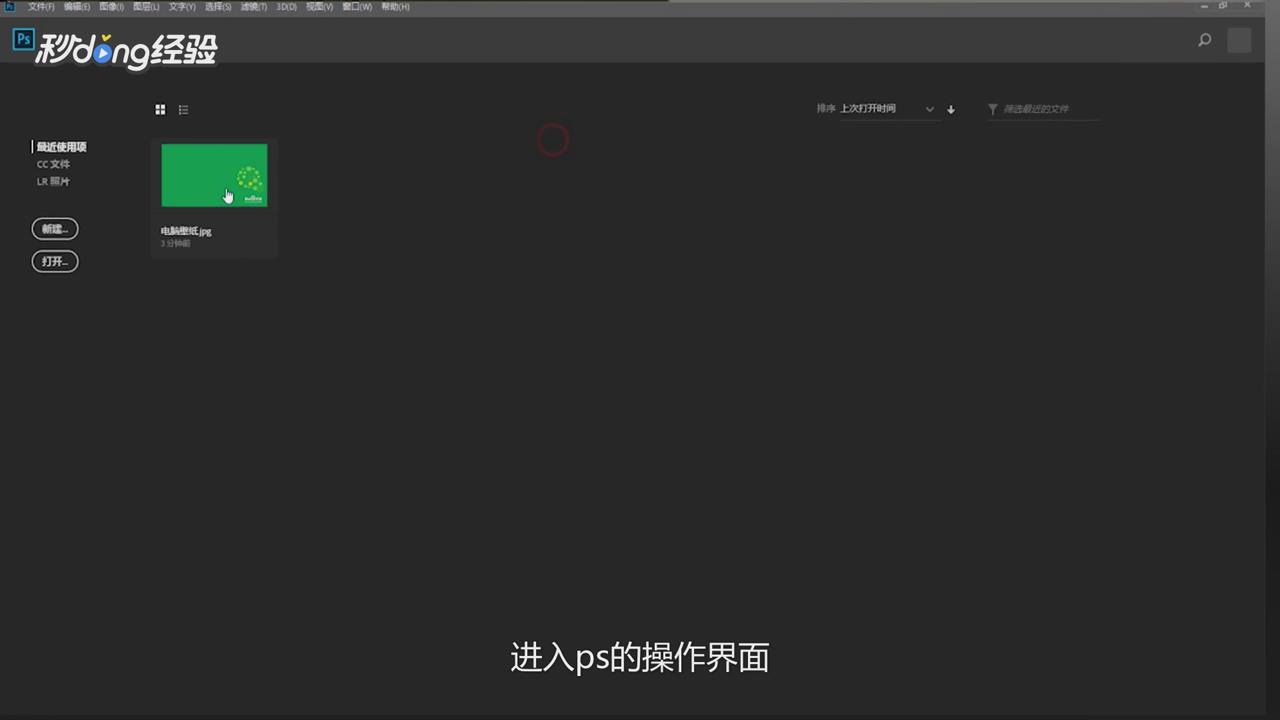Screen dimensions: 1280x720
Task: Open the 文字(Y) menu
Action: pos(182,7)
